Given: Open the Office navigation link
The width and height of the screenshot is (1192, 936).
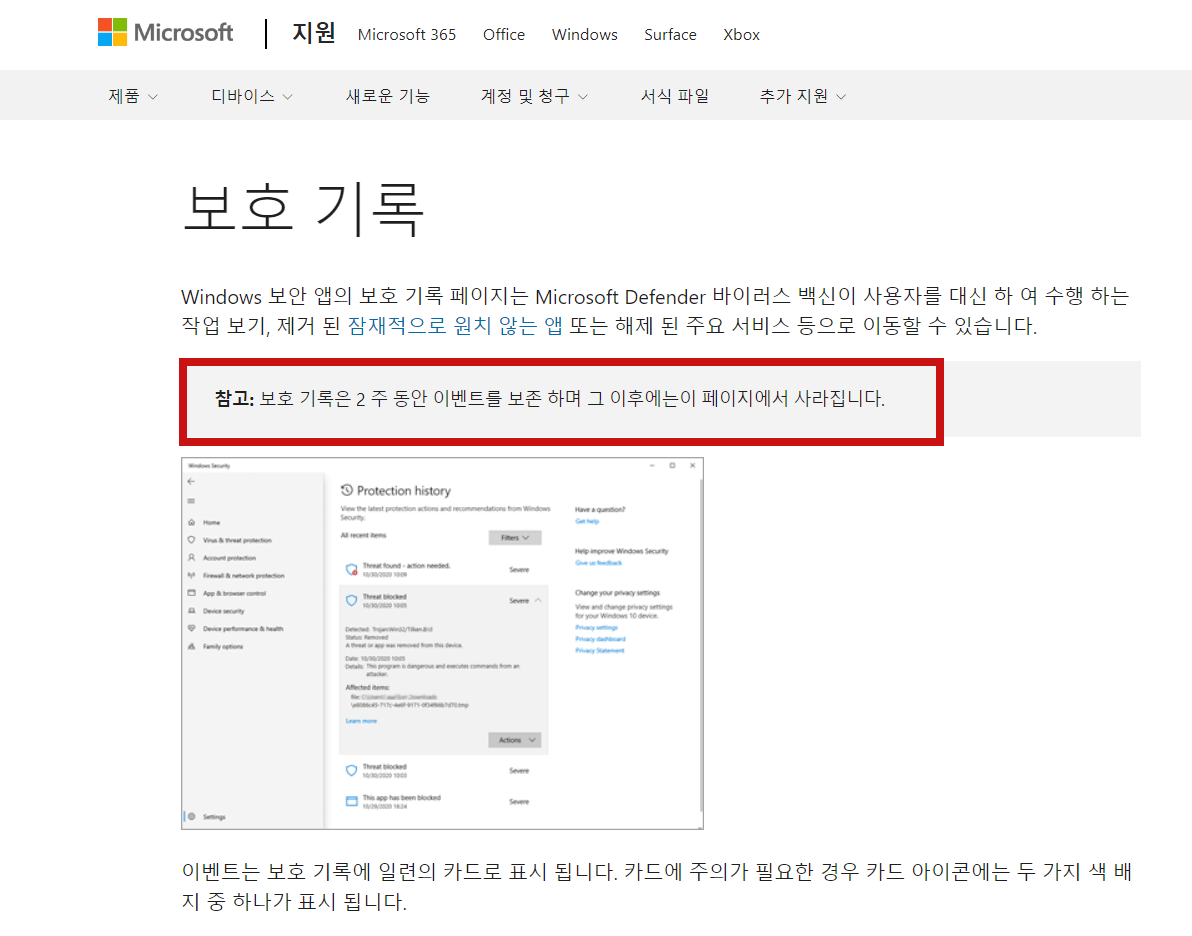Looking at the screenshot, I should 504,35.
